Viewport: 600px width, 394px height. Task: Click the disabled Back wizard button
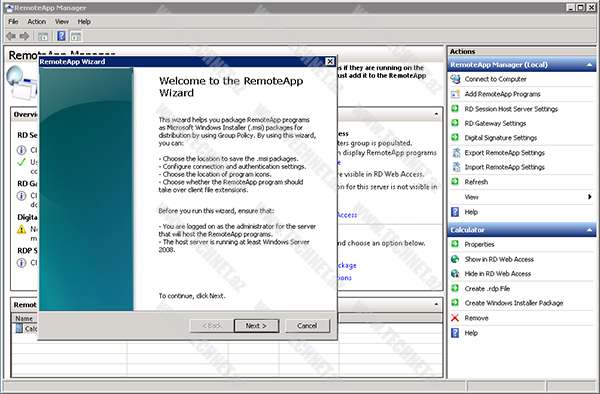click(212, 326)
